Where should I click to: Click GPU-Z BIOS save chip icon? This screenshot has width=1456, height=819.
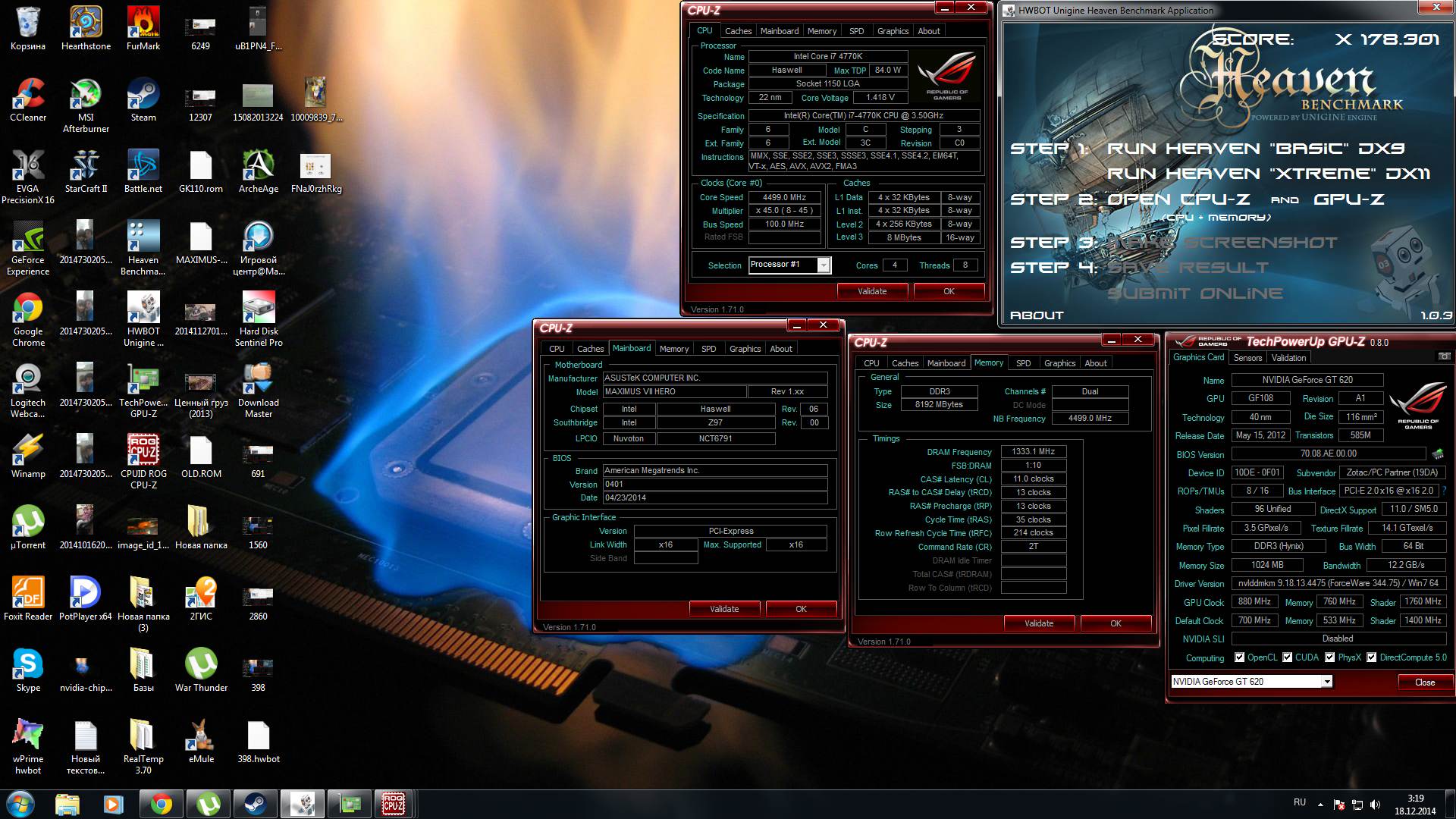(1437, 454)
